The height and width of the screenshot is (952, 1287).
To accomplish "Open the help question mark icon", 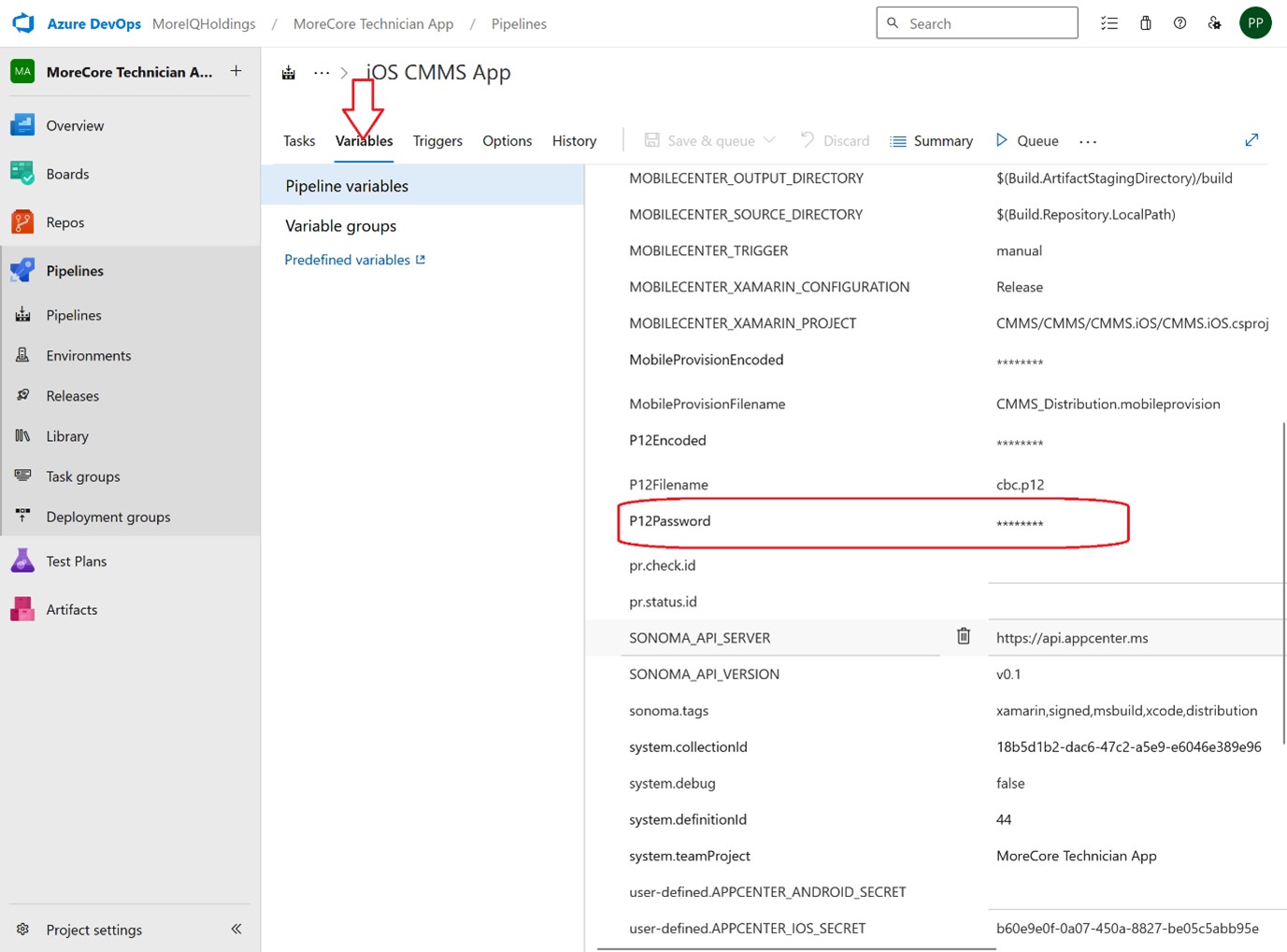I will point(1180,23).
